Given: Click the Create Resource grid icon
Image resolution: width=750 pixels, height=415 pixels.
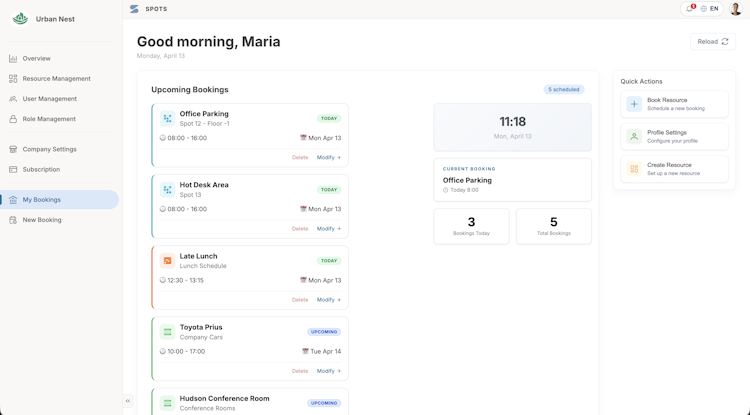Looking at the screenshot, I should 634,169.
